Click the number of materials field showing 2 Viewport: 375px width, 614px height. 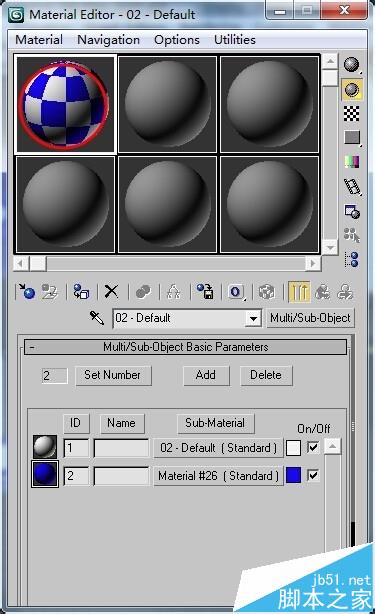tap(54, 376)
